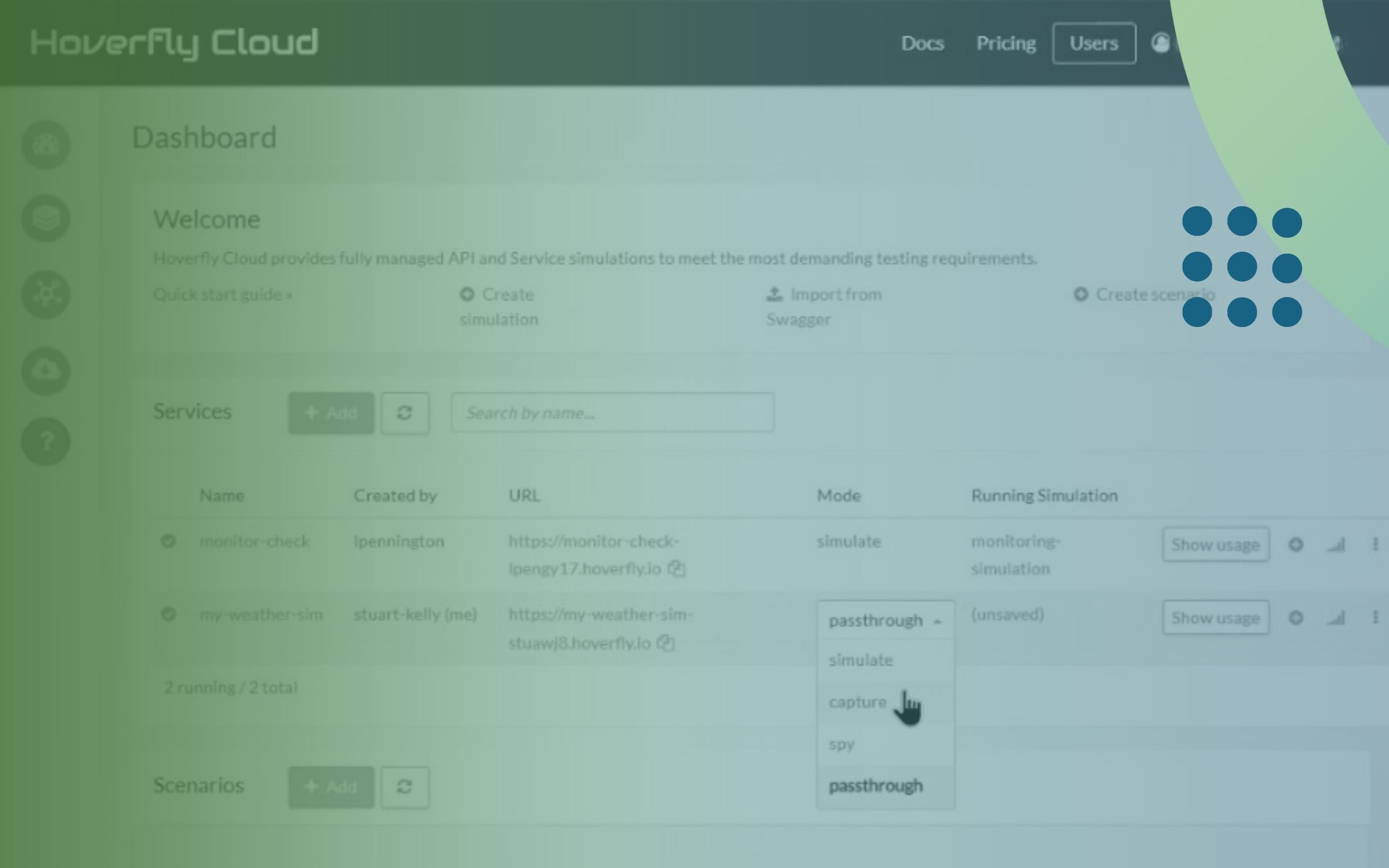The height and width of the screenshot is (868, 1389).
Task: Copy the monitor-check service URL icon
Action: coord(677,569)
